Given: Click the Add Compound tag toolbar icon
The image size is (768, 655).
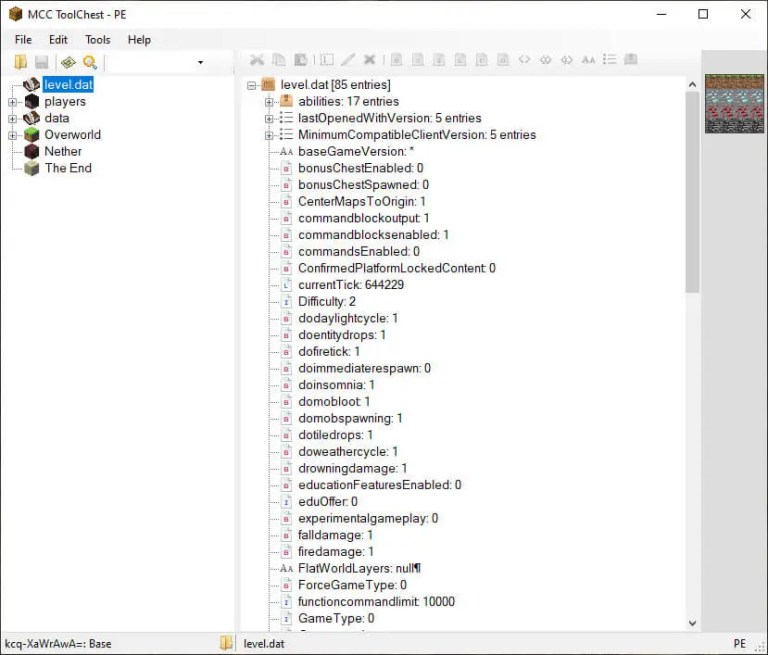Looking at the screenshot, I should pos(631,59).
